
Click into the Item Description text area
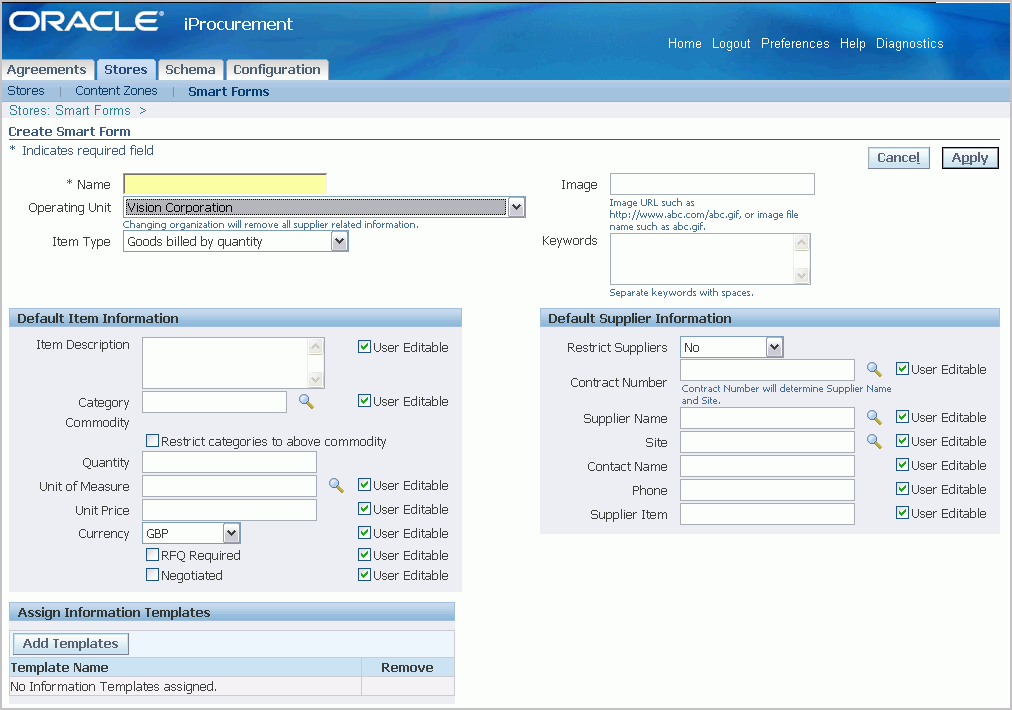pos(225,363)
